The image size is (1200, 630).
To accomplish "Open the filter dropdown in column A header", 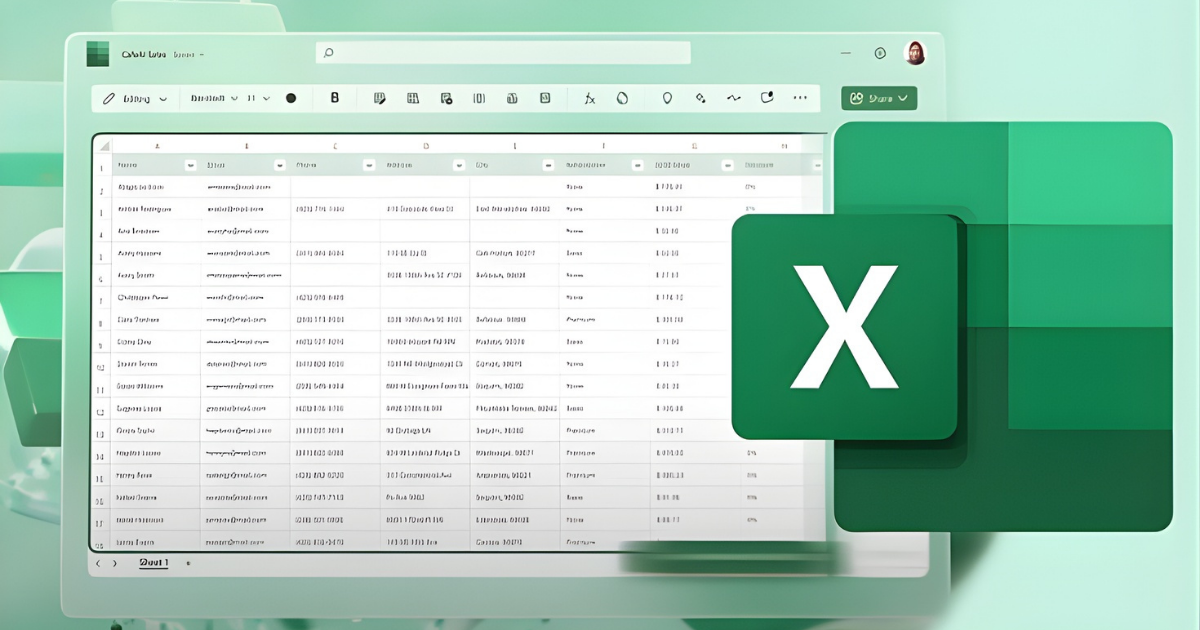I will tap(191, 165).
